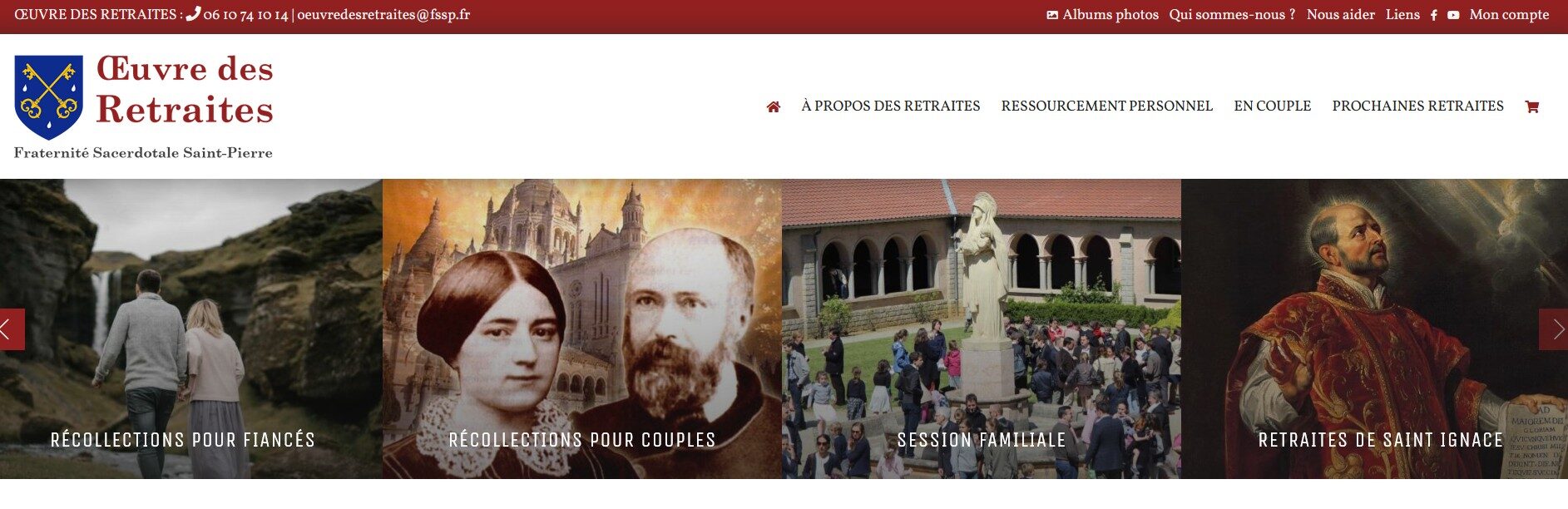Expand À PROPOS DES RETRAITES menu
The height and width of the screenshot is (509, 1568).
890,106
